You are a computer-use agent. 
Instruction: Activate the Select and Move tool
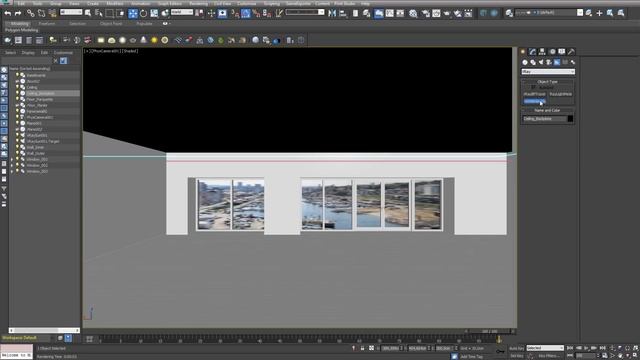click(x=133, y=13)
